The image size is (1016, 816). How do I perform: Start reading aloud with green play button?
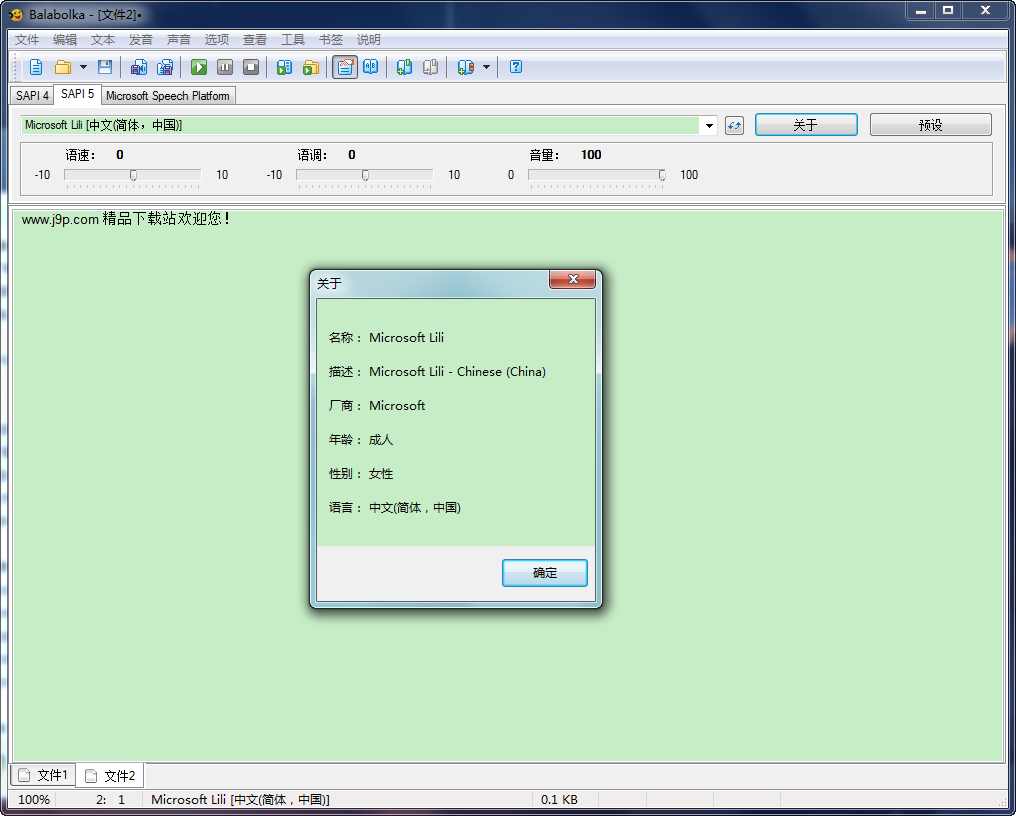pyautogui.click(x=199, y=67)
